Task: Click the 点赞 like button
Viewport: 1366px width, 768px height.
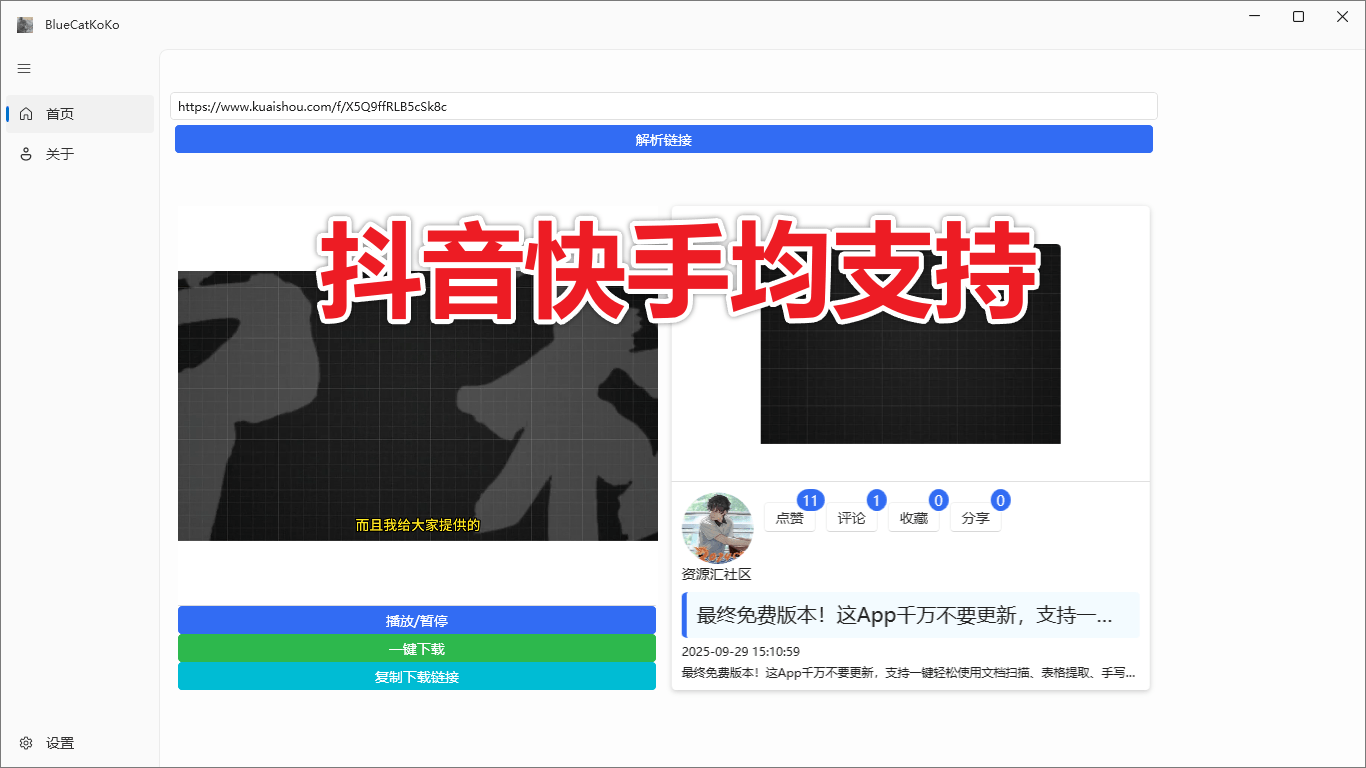Action: click(x=790, y=517)
